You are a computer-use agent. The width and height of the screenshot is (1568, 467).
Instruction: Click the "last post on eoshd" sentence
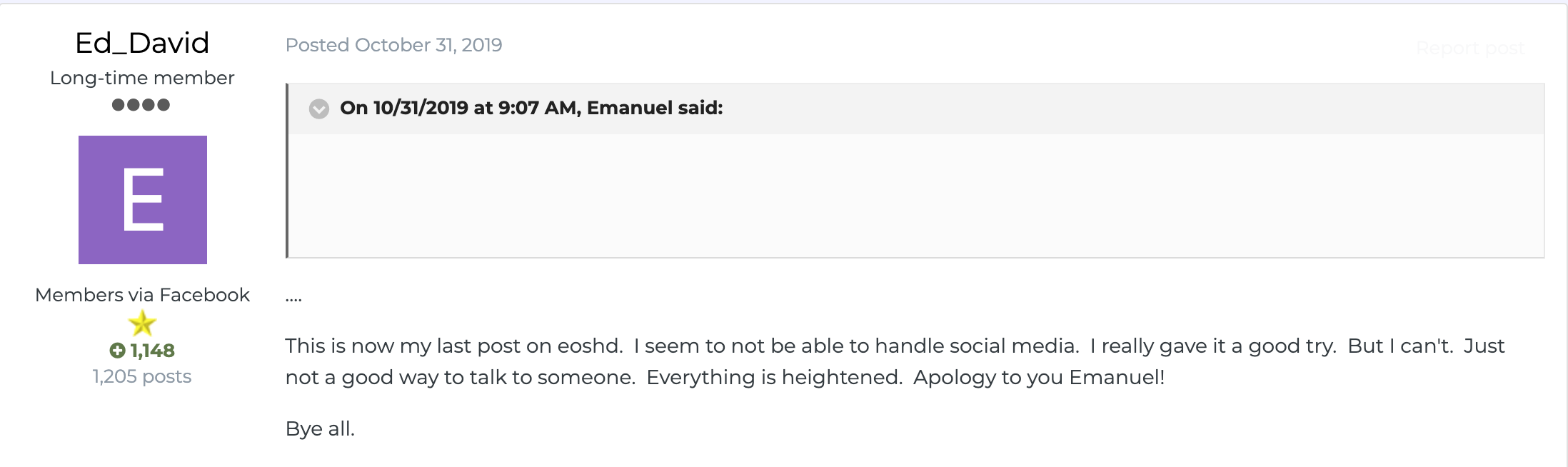454,346
